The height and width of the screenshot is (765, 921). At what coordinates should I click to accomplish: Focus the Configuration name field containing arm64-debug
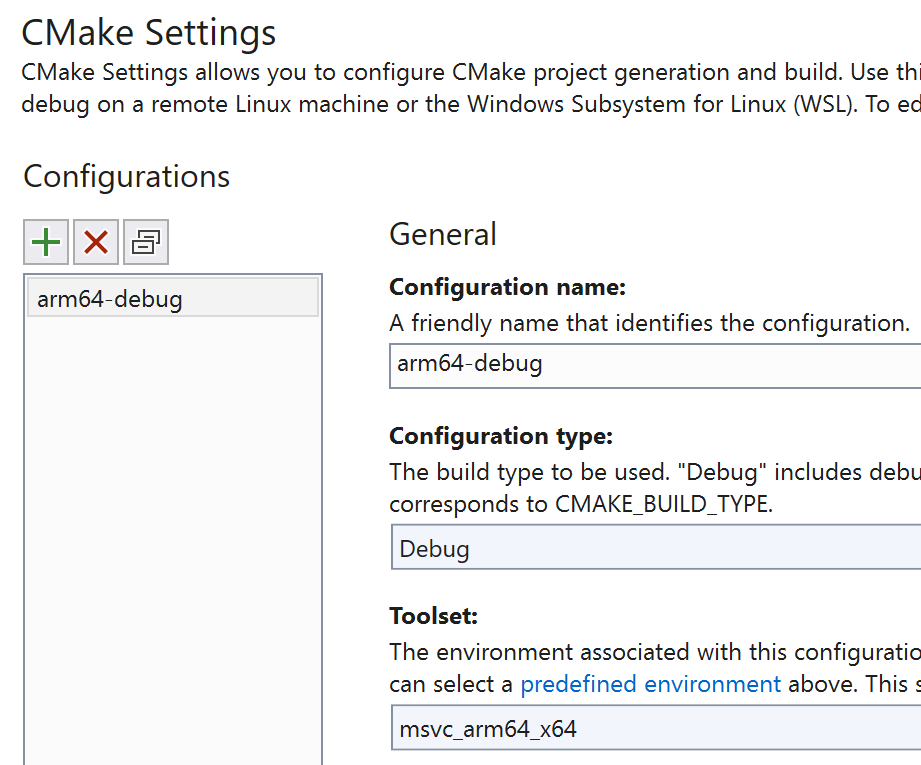655,365
